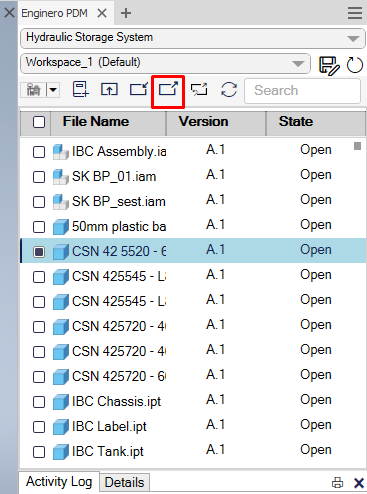
Task: Click the IBC Label.ipt part icon
Action: (x=61, y=427)
